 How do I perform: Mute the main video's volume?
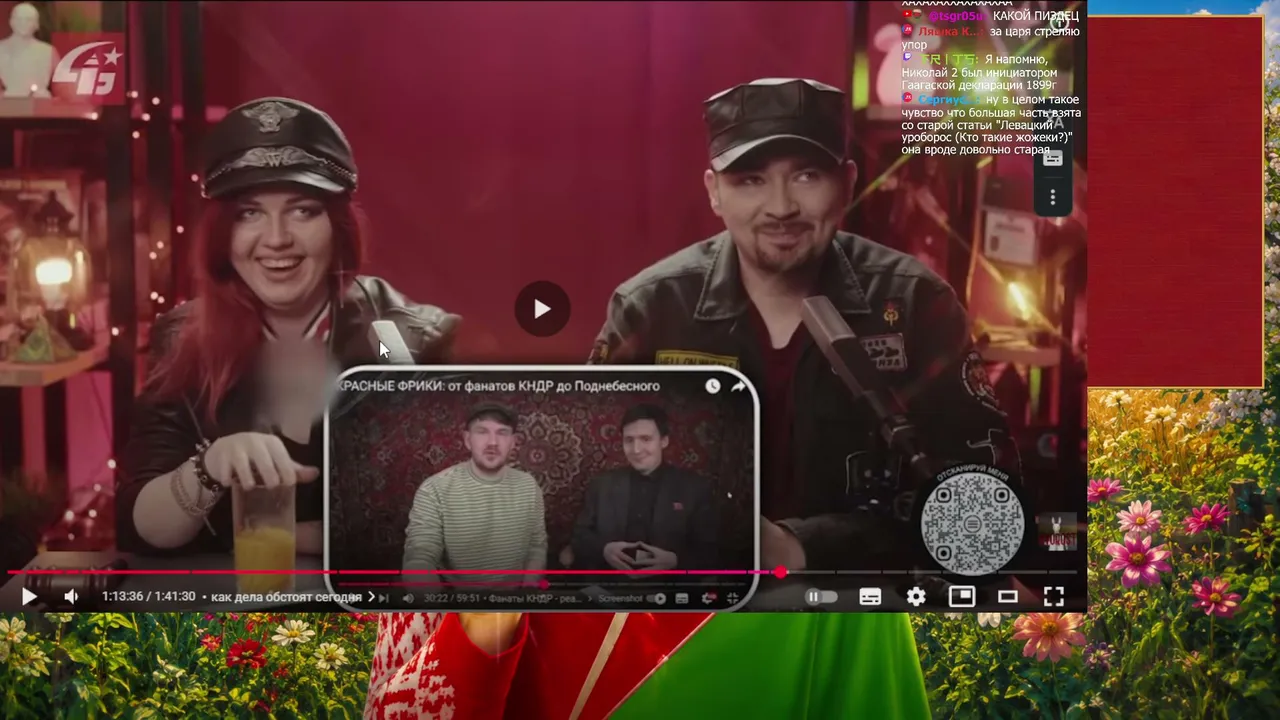point(71,597)
